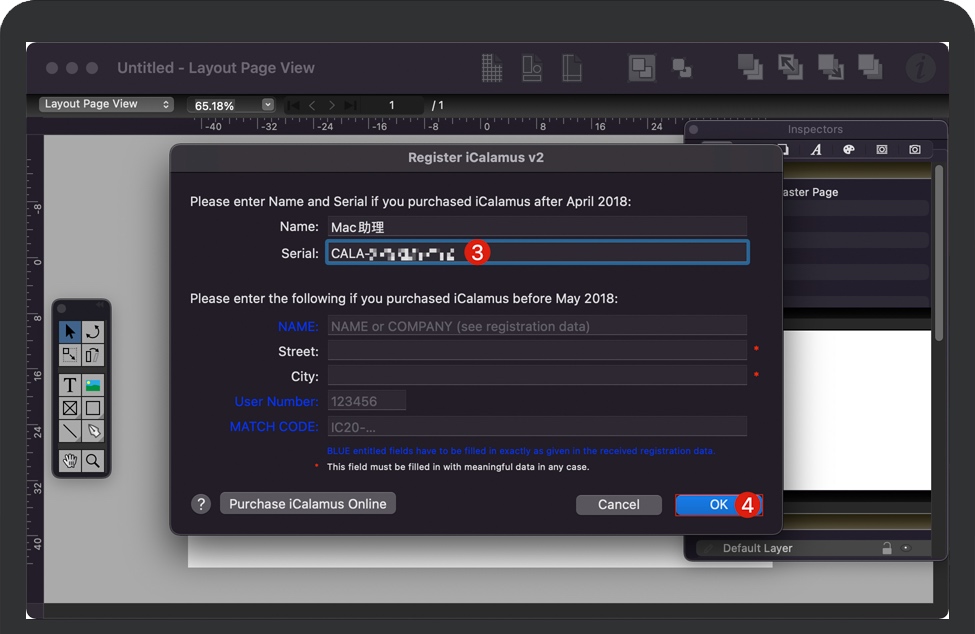Select the Default Layer row
Viewport: 975px width, 634px height.
point(815,548)
